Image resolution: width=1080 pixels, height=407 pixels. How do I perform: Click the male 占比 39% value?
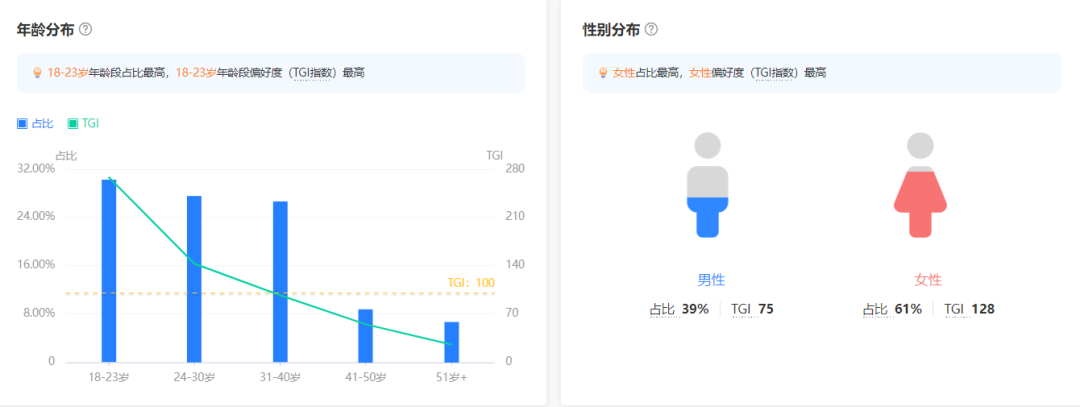click(695, 309)
